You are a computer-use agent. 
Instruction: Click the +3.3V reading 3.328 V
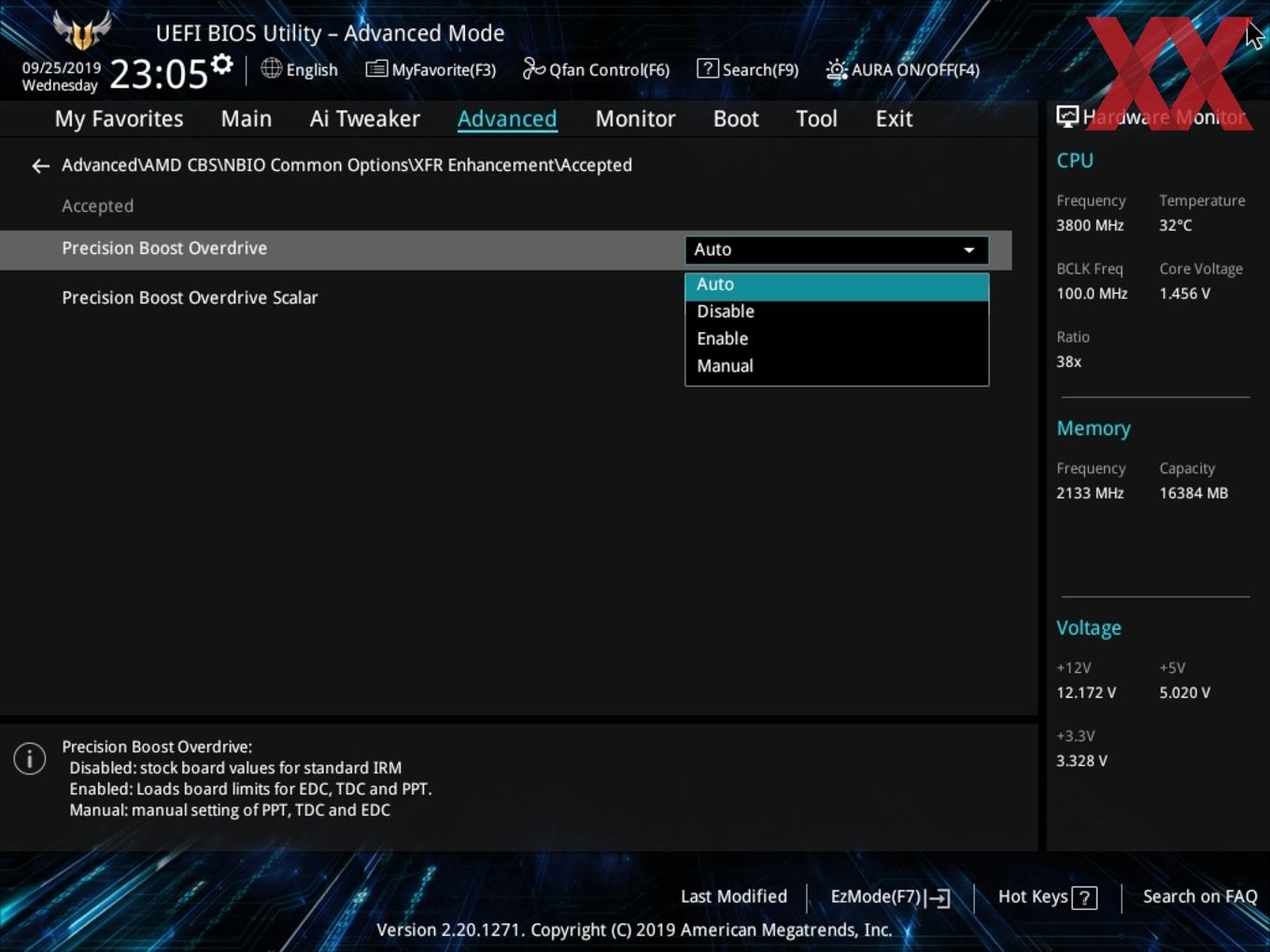[x=1081, y=761]
